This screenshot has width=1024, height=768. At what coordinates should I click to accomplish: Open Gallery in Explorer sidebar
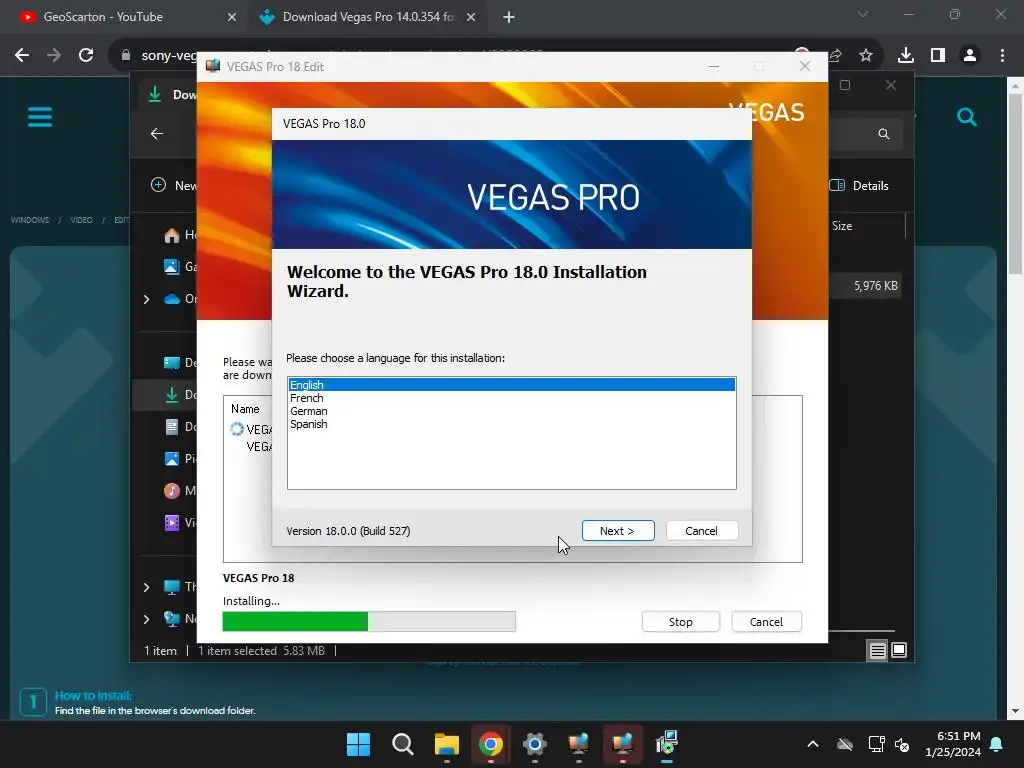tap(172, 266)
